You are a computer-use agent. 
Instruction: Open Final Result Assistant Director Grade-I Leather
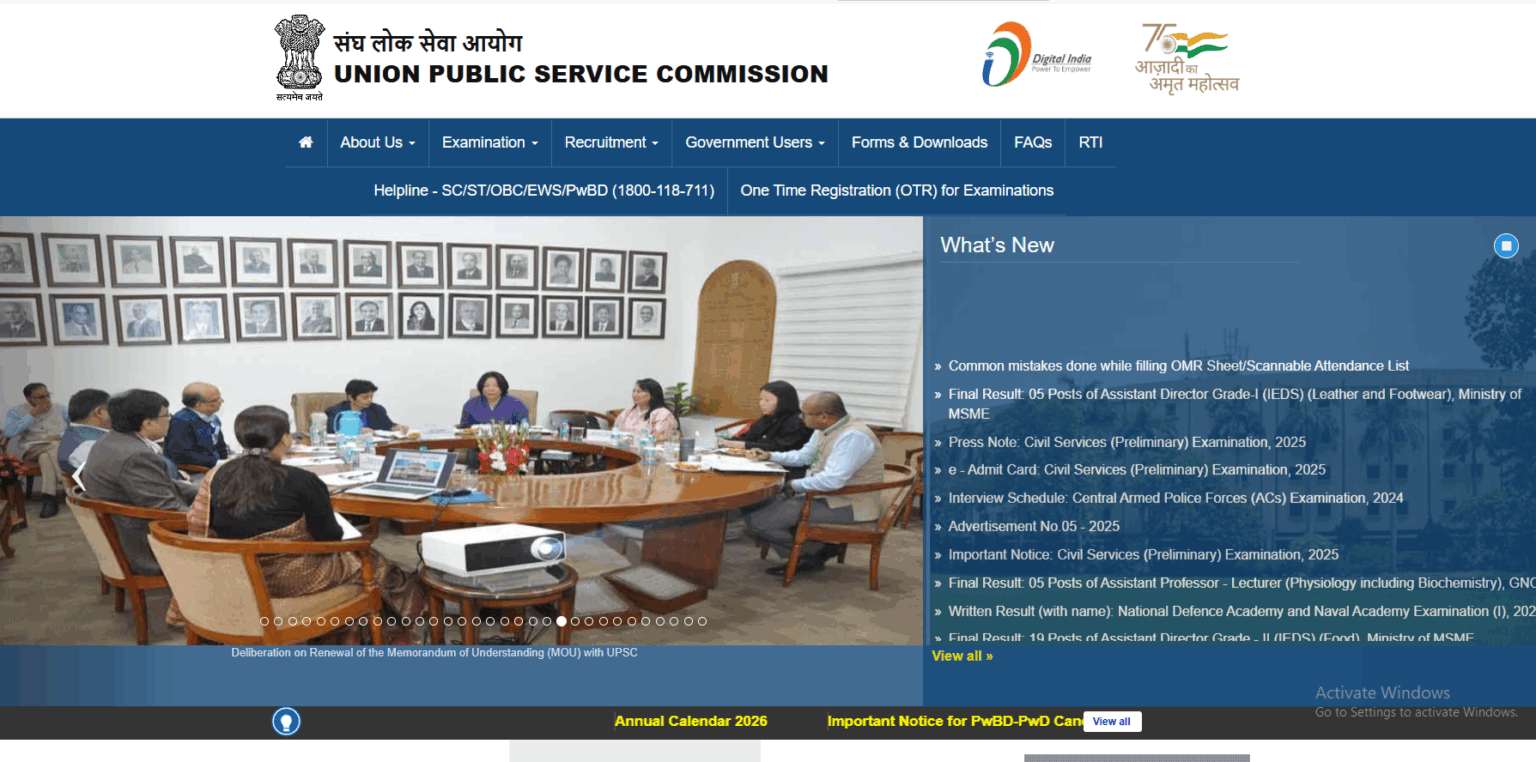(x=1235, y=404)
